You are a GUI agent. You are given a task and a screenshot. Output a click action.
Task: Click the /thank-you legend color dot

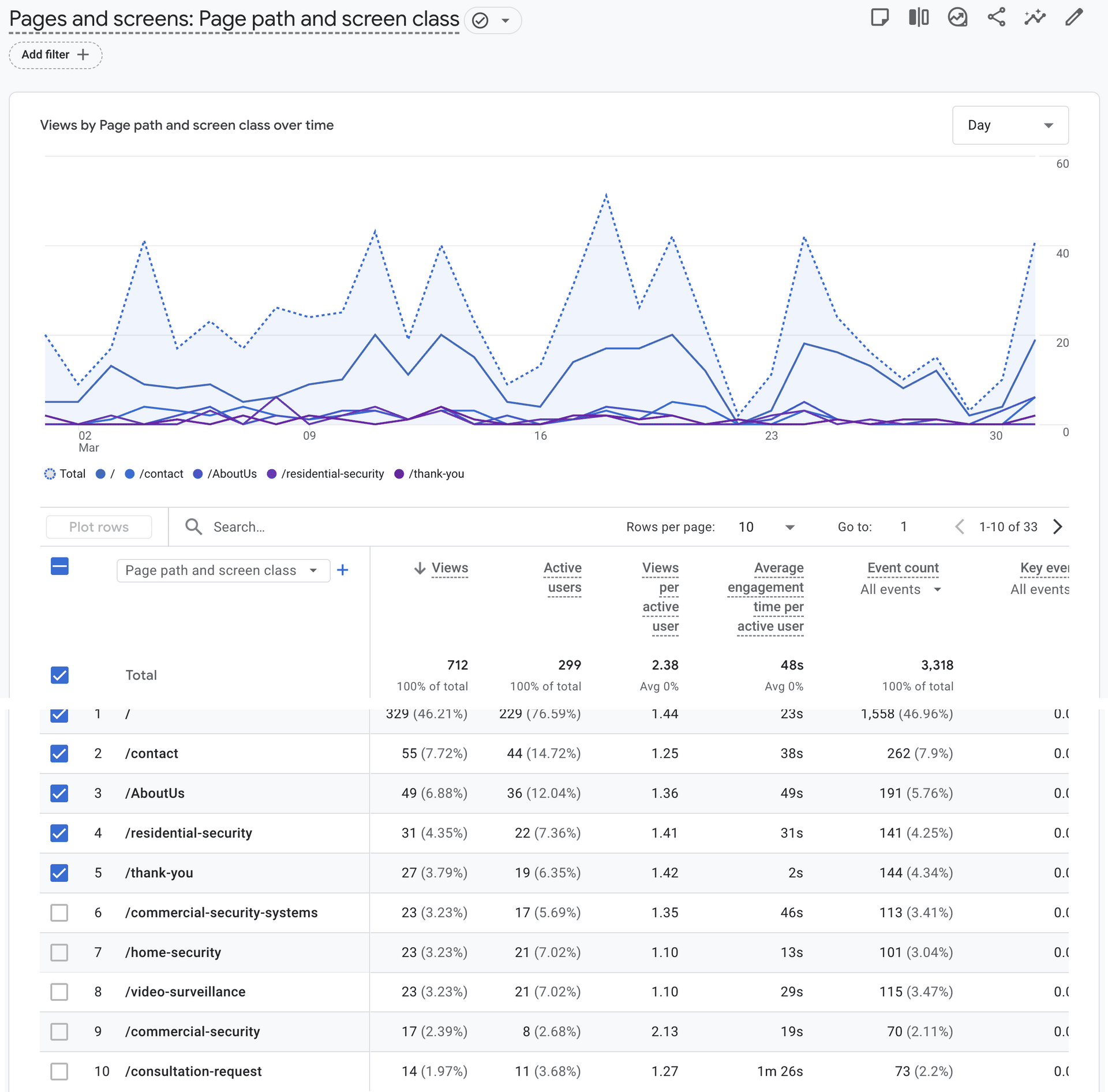point(399,474)
